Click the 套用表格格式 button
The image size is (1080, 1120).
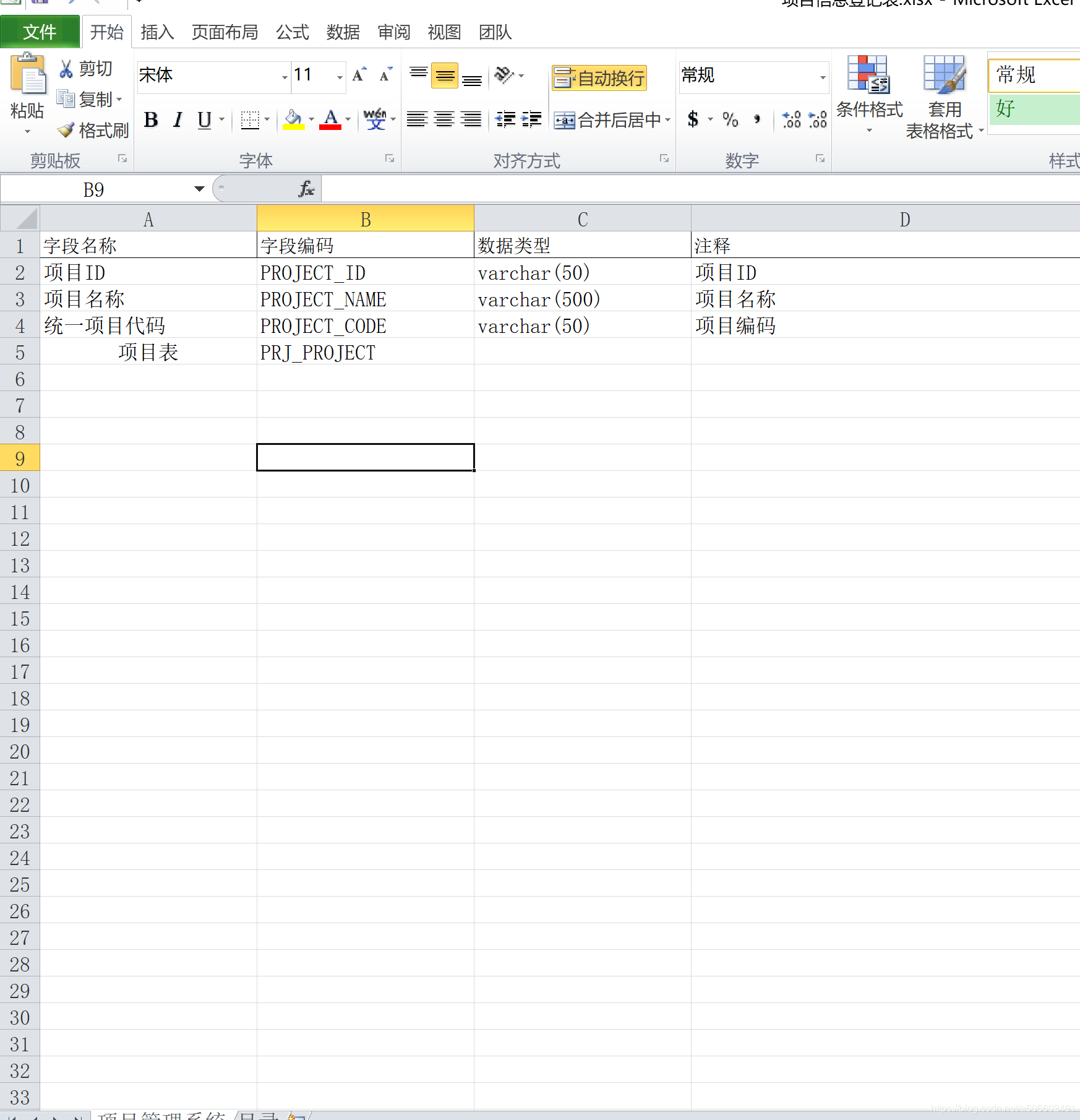943,93
